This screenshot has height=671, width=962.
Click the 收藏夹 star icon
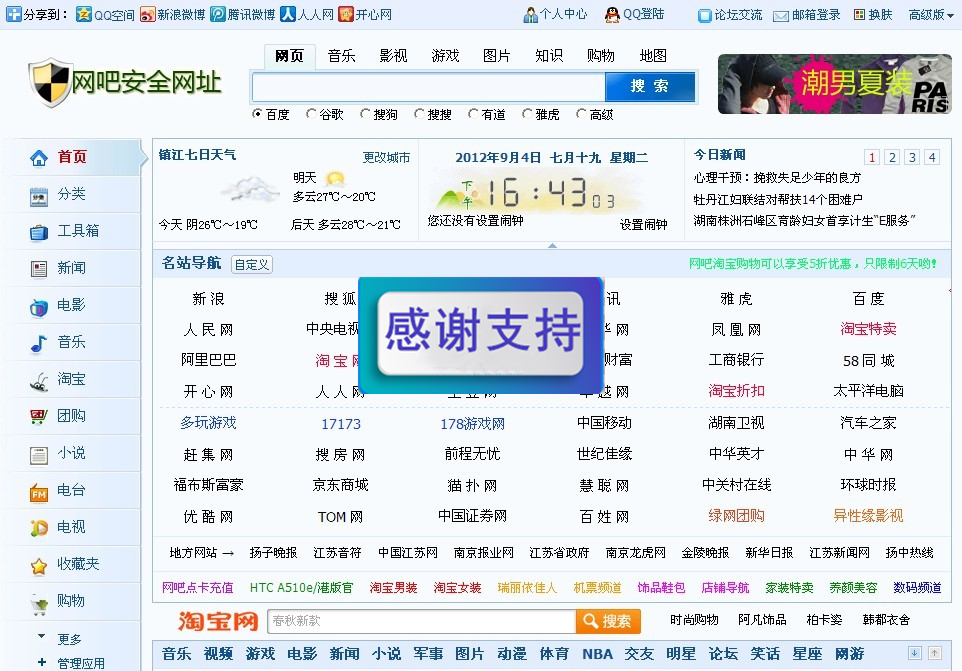click(39, 566)
